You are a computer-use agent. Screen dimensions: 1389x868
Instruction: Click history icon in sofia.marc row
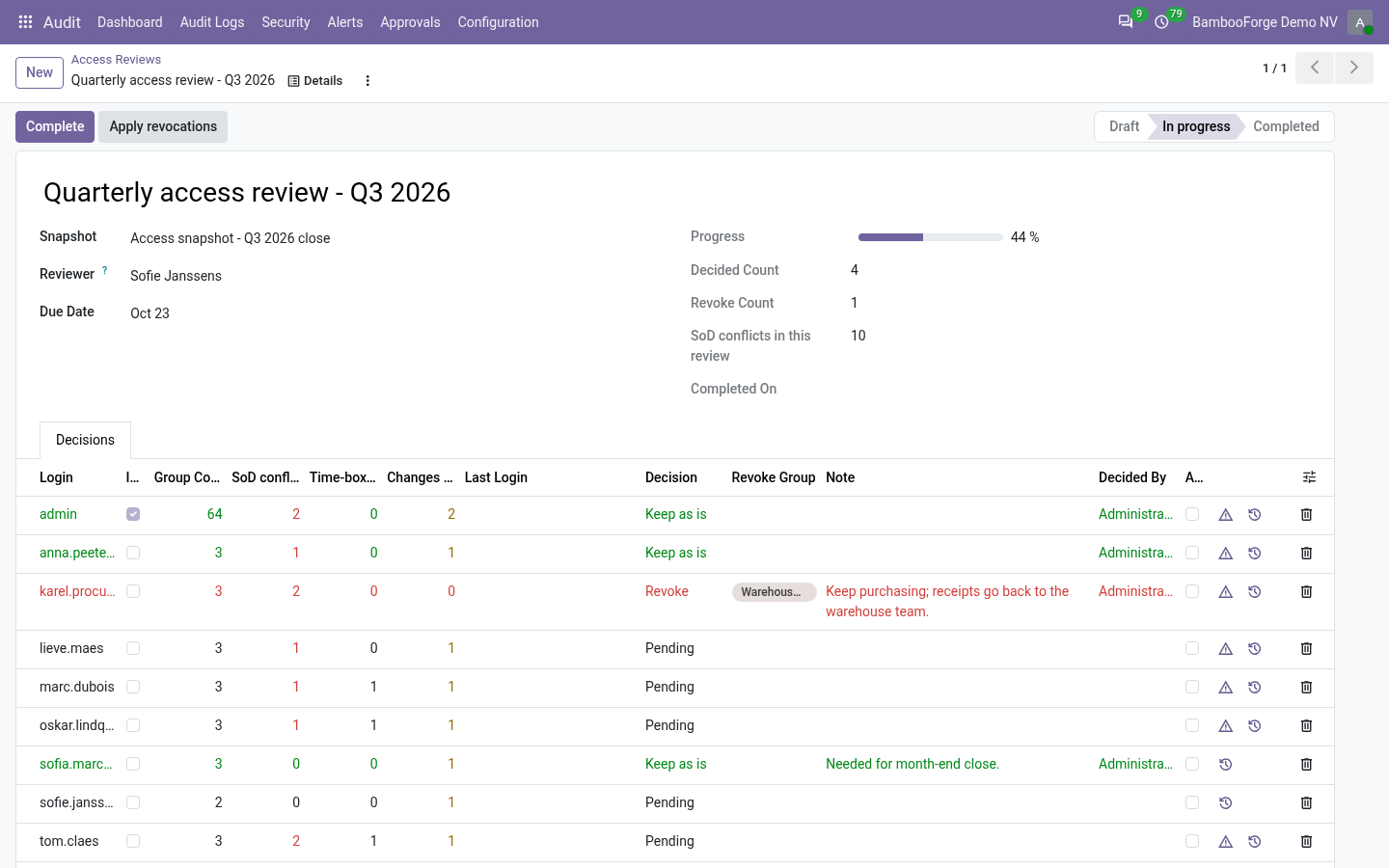pos(1226,765)
